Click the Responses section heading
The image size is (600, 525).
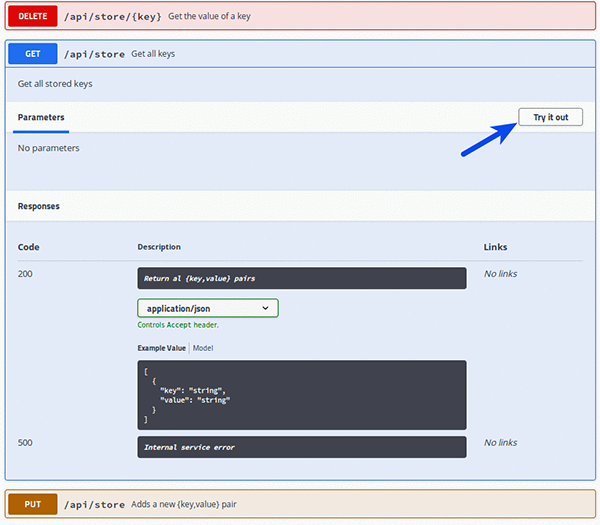pyautogui.click(x=39, y=206)
